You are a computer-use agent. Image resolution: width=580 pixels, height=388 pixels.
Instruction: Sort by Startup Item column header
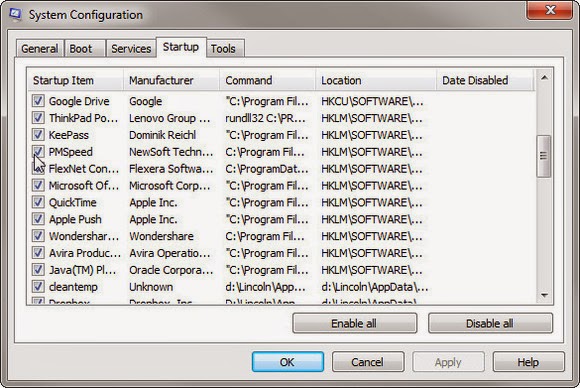(x=75, y=80)
